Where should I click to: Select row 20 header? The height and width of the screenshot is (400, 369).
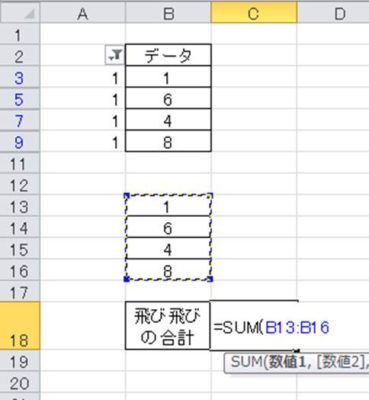tap(20, 382)
